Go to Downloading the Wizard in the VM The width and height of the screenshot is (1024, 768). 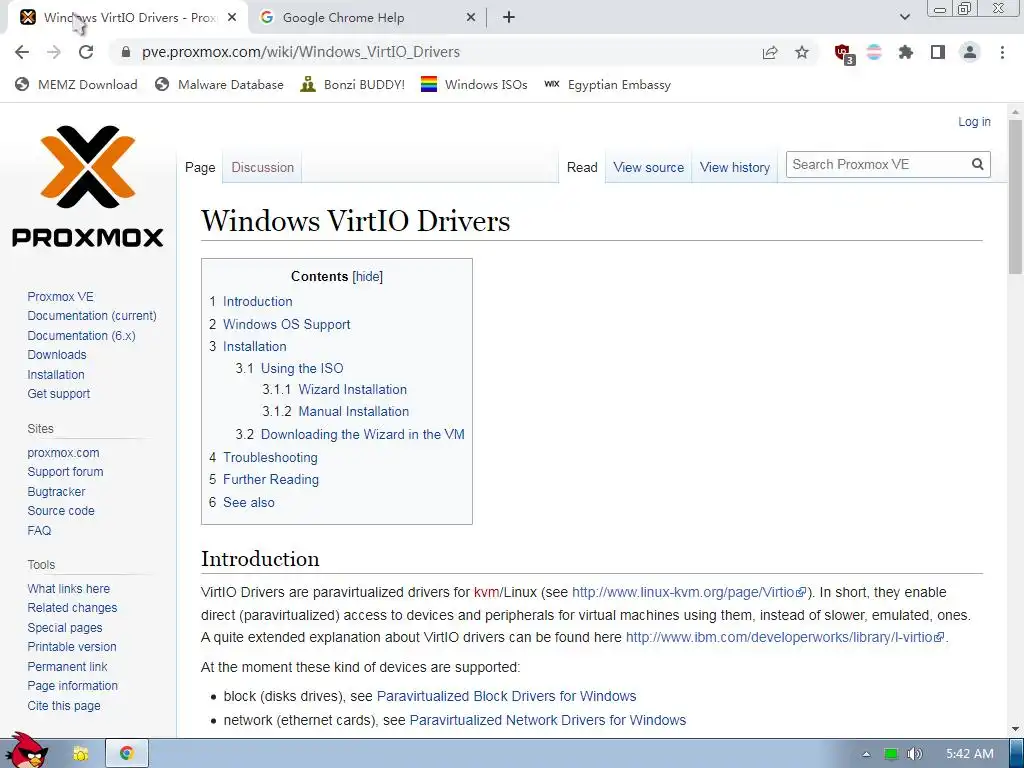coord(362,434)
